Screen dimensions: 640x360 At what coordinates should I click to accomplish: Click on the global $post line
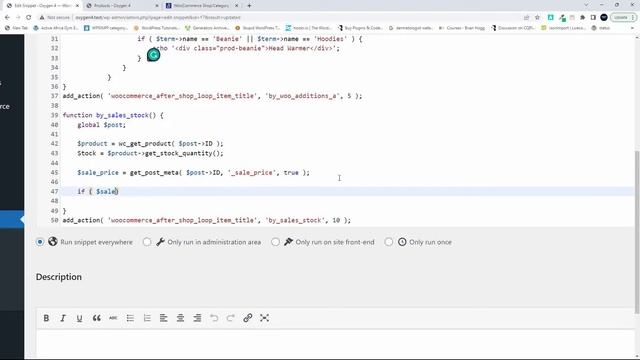point(102,125)
